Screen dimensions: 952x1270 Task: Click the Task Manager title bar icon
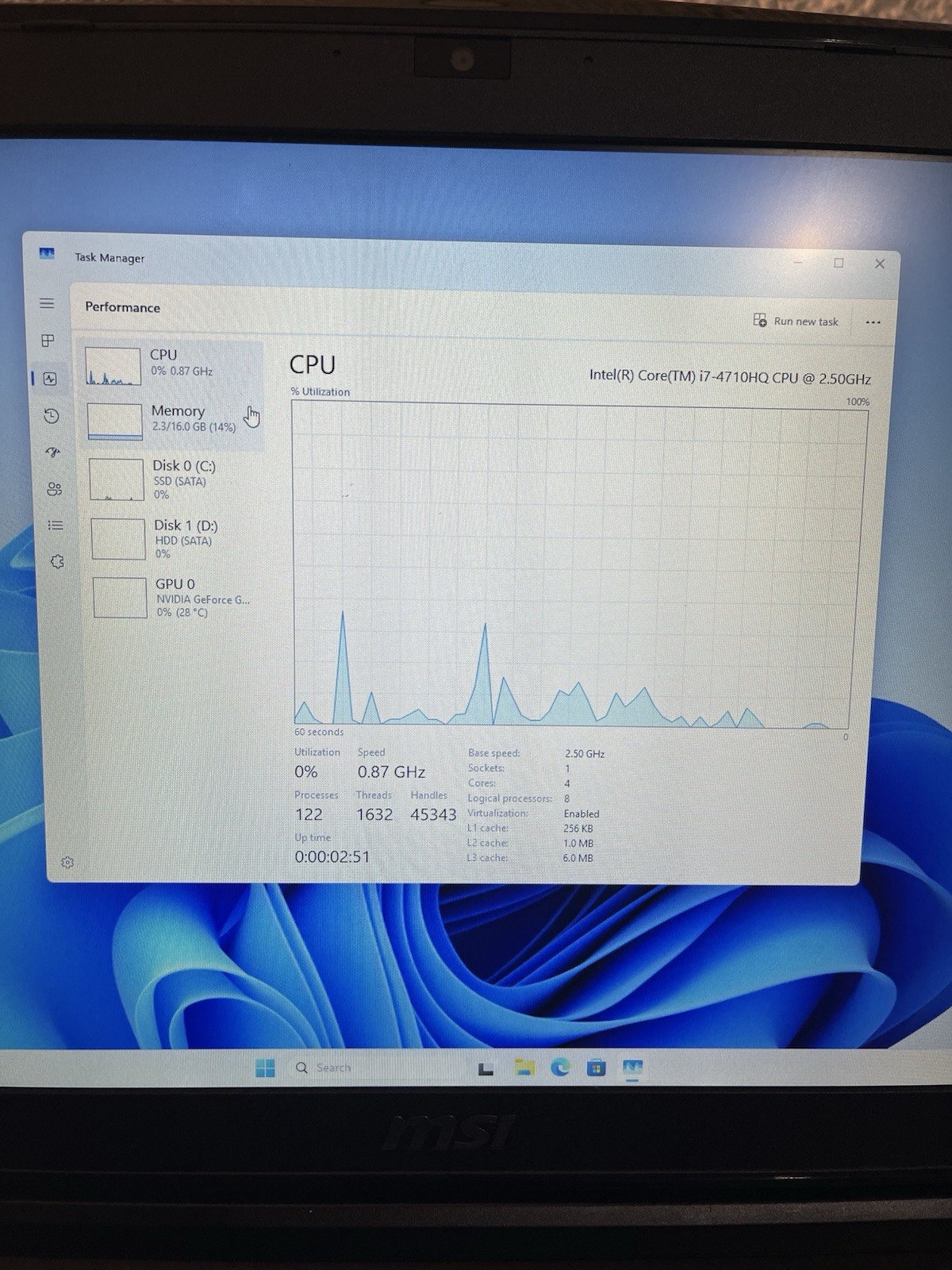click(47, 254)
